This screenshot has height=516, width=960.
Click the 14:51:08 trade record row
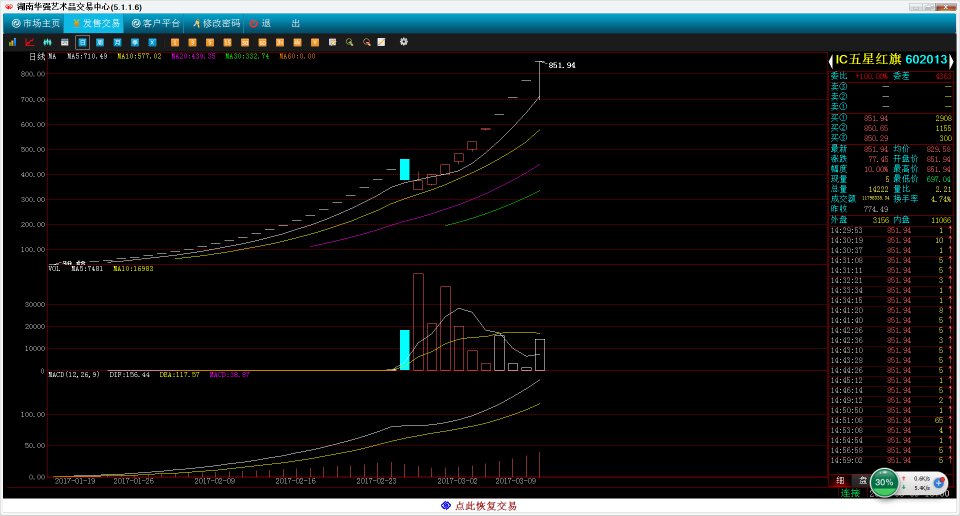[x=891, y=421]
